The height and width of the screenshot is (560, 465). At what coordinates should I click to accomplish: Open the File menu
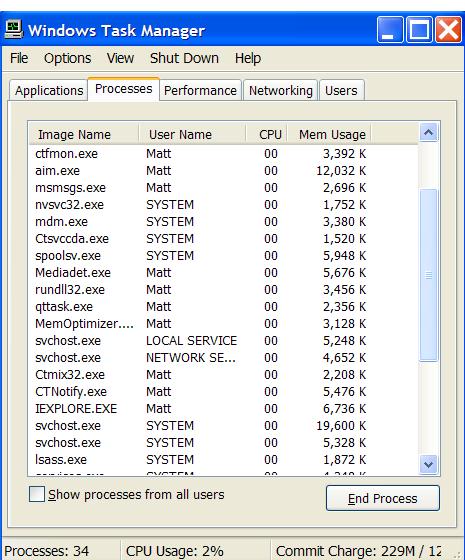click(19, 58)
